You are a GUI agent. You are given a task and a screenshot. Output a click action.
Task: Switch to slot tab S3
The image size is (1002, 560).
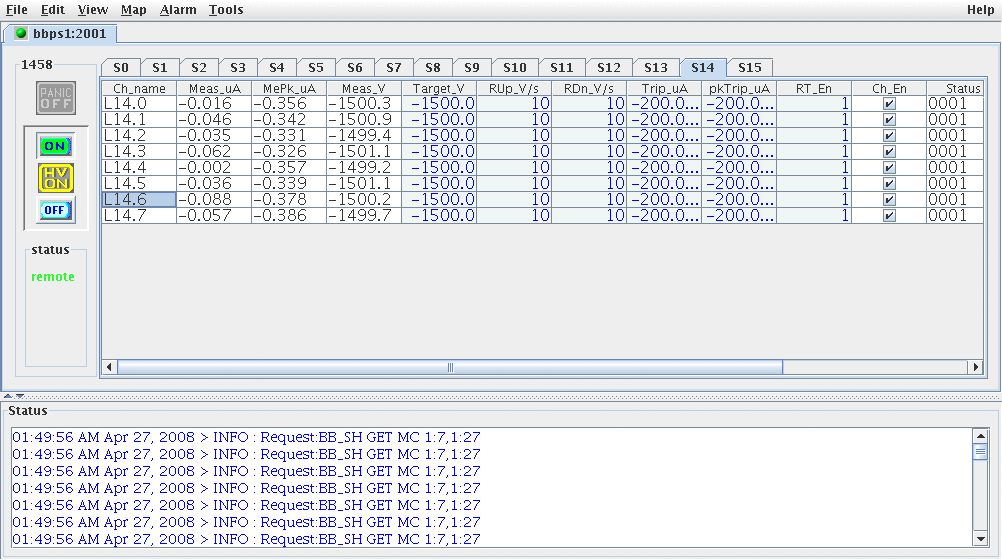pos(238,68)
